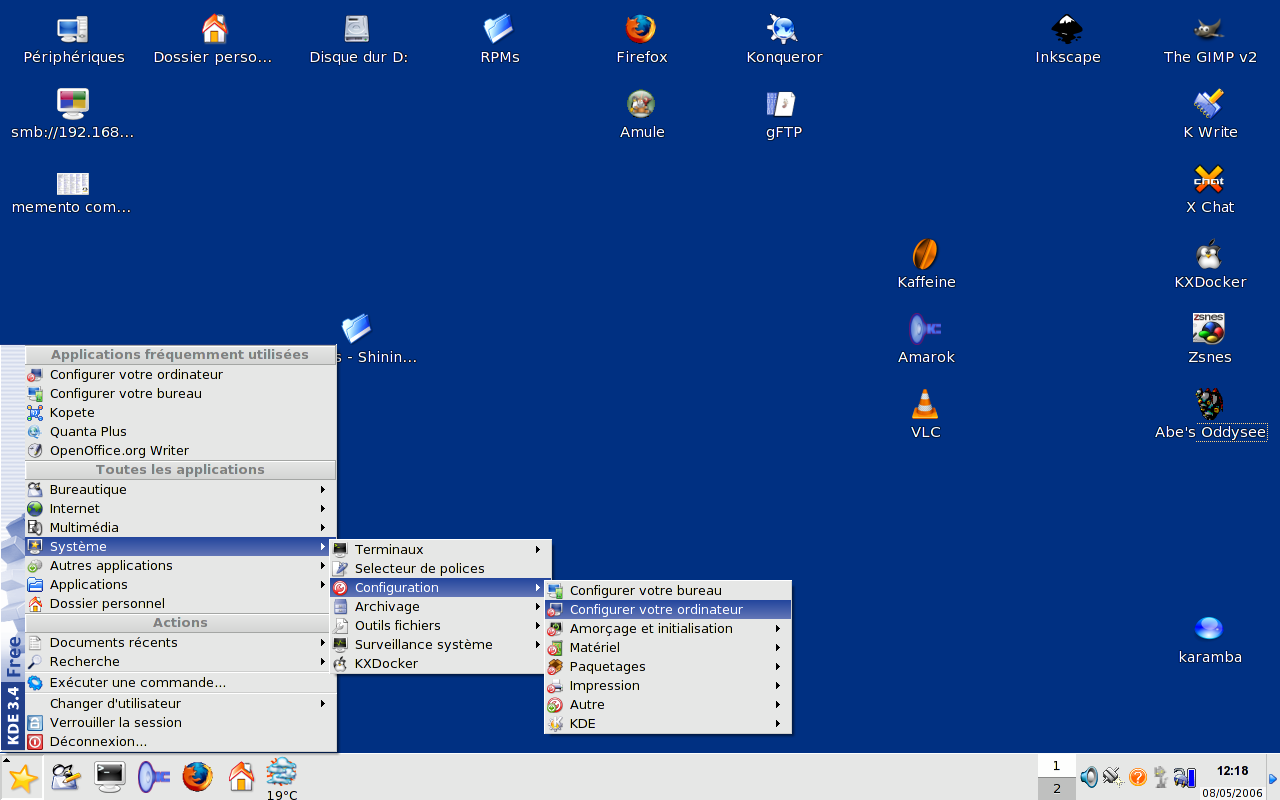
Task: Choose Déconnexion... to log out
Action: coord(181,742)
